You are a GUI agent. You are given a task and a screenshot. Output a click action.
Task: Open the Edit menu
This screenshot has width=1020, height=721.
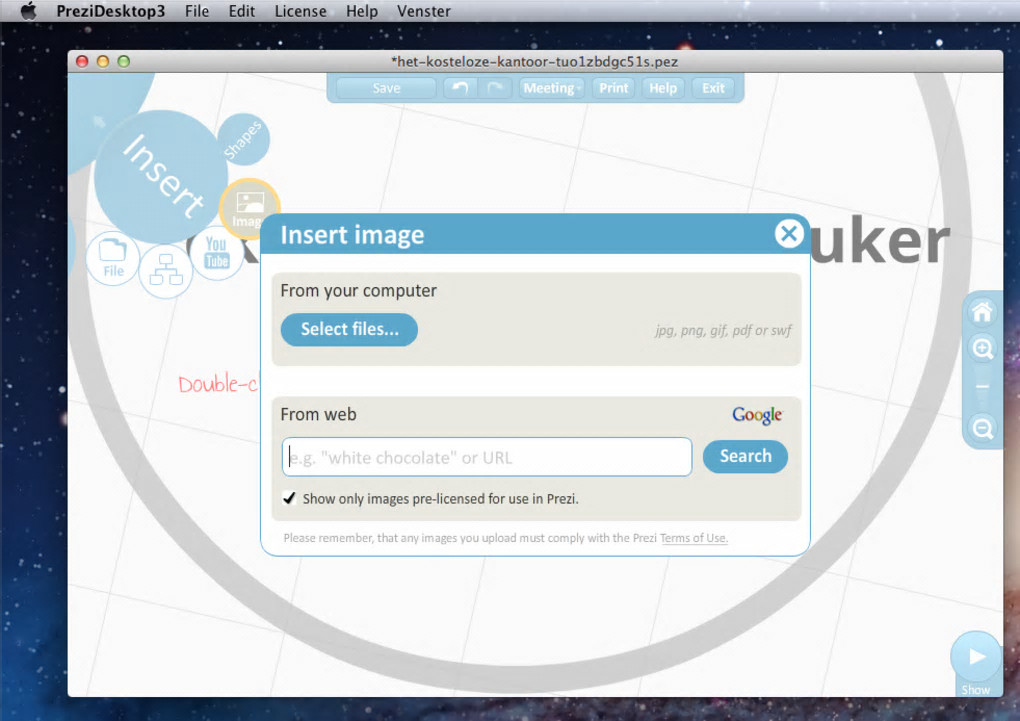(x=241, y=11)
